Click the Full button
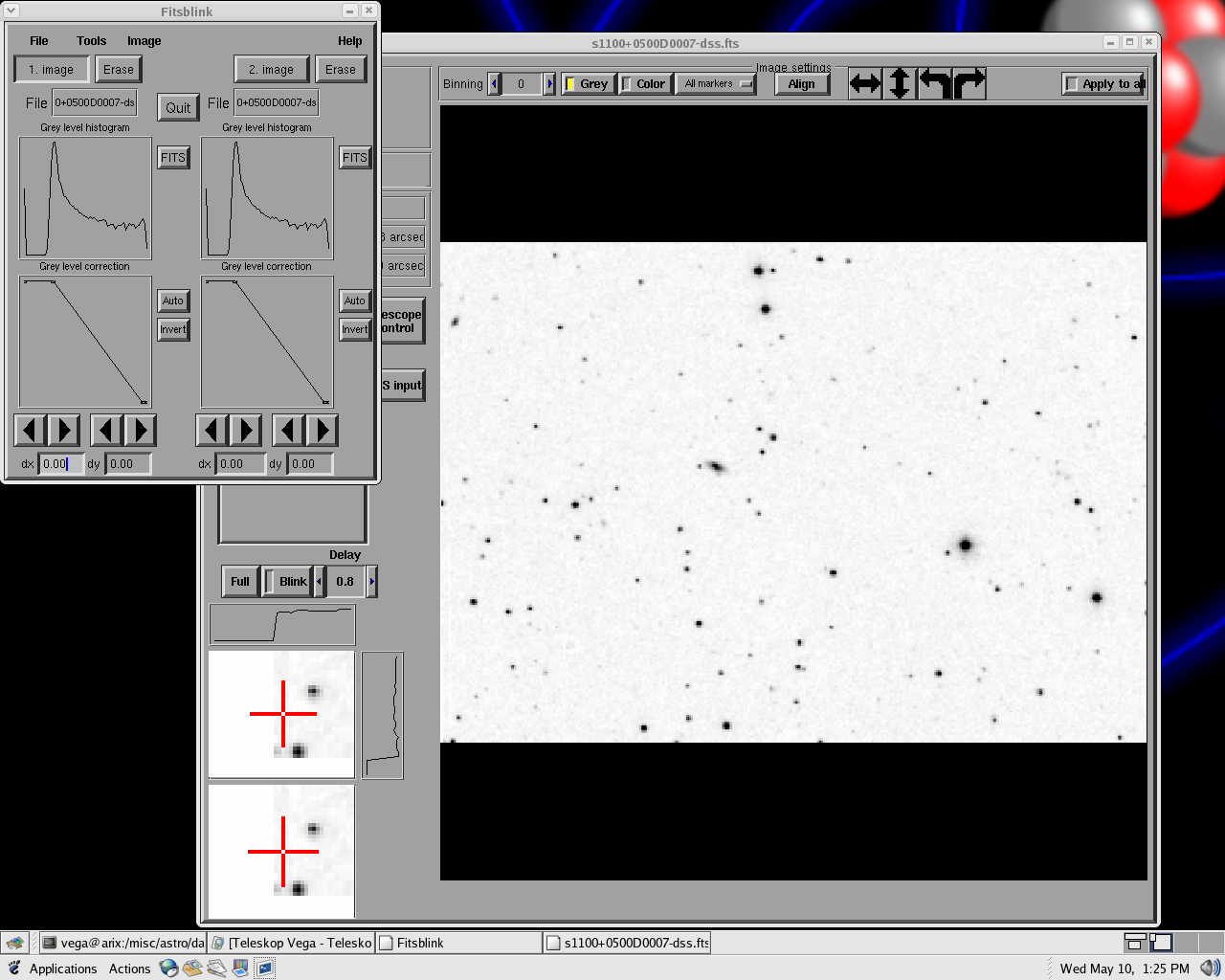Screen dimensions: 1225x980 pyautogui.click(x=240, y=582)
